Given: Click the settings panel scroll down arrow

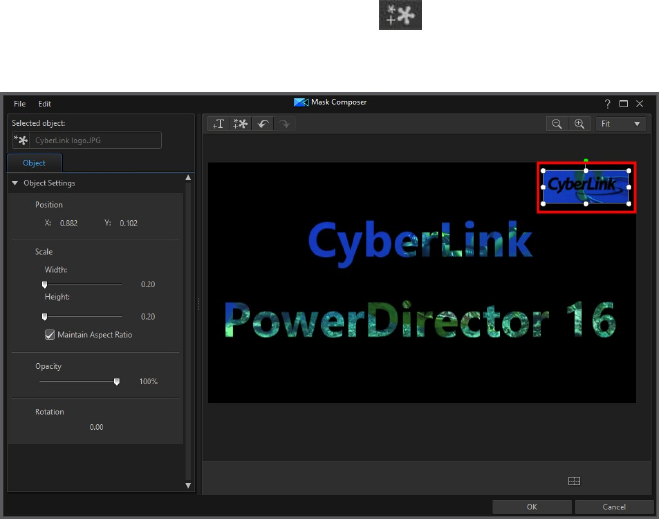Looking at the screenshot, I should coord(188,485).
